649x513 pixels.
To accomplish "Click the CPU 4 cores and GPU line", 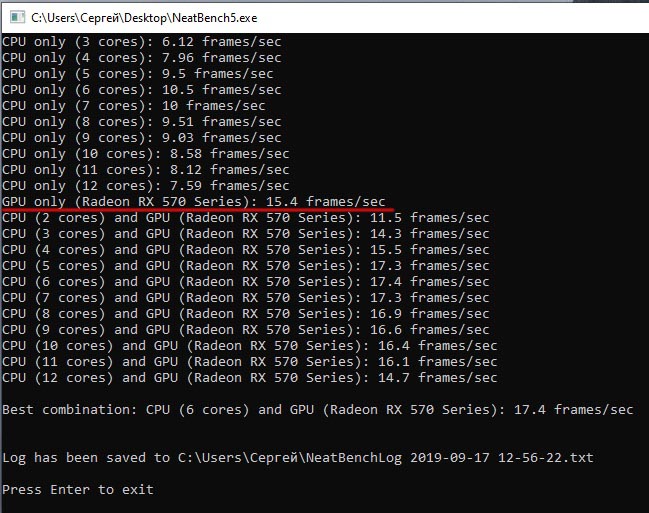I will [246, 250].
